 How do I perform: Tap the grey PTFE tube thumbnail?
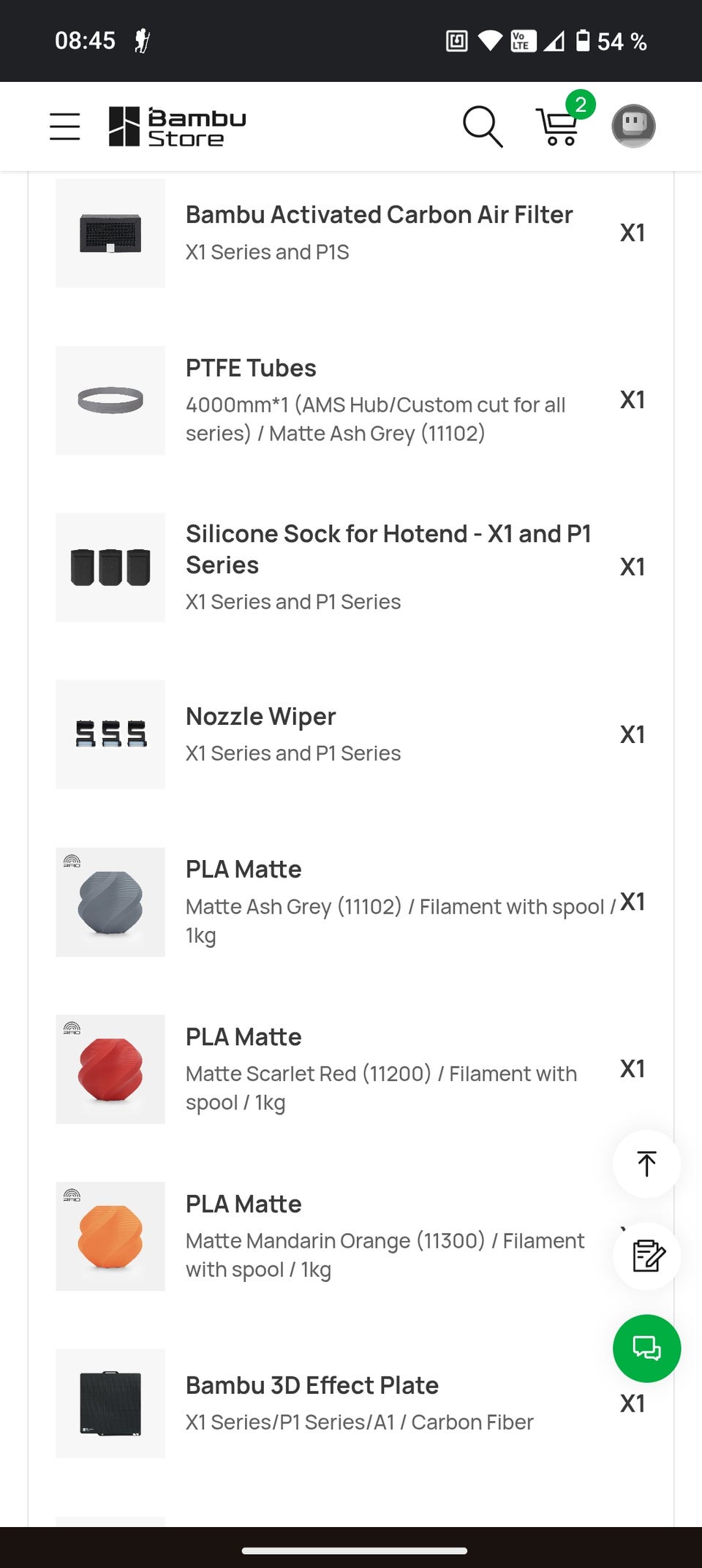[x=110, y=400]
